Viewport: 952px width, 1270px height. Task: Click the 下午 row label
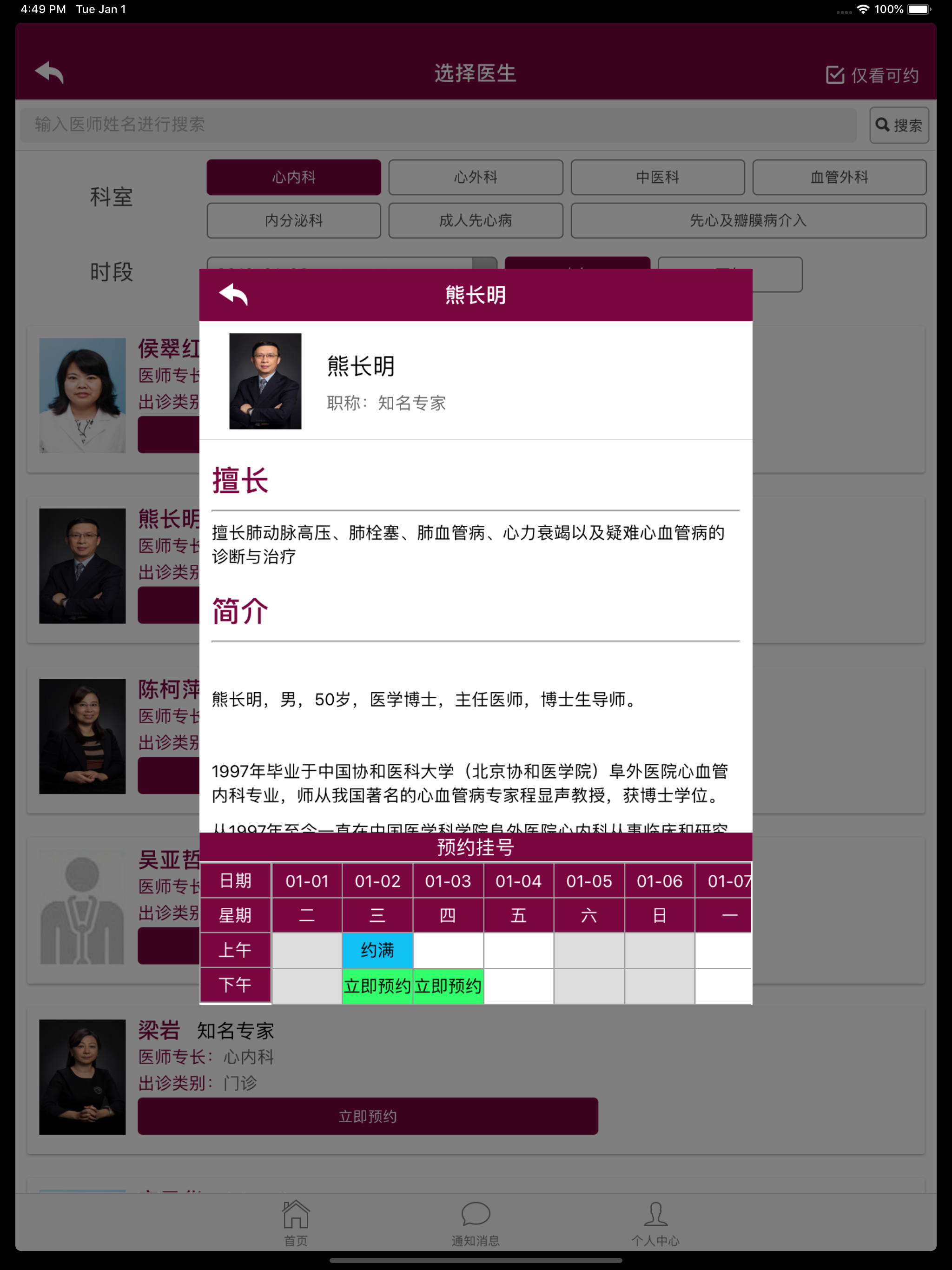tap(235, 986)
